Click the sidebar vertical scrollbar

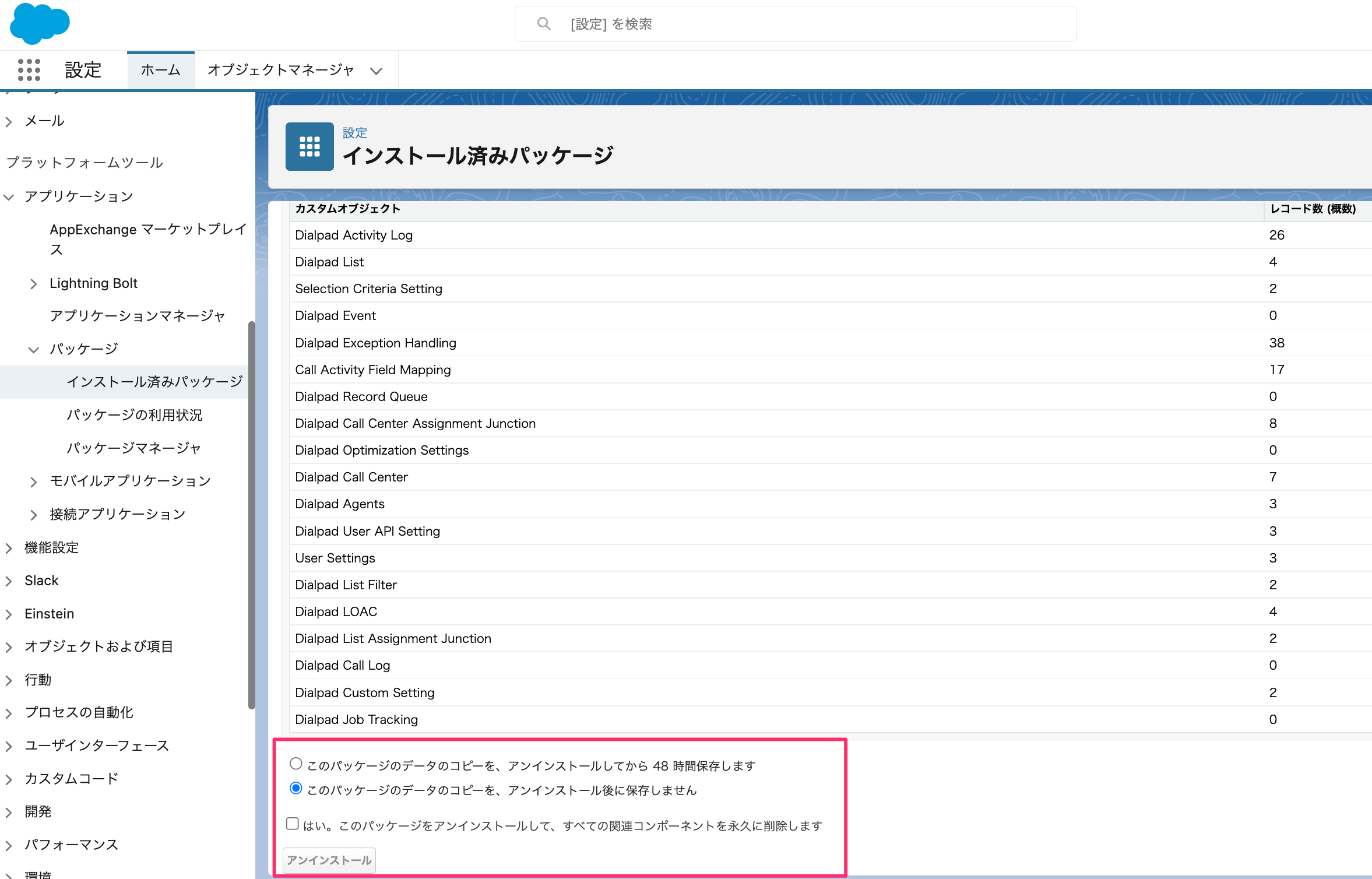click(251, 515)
